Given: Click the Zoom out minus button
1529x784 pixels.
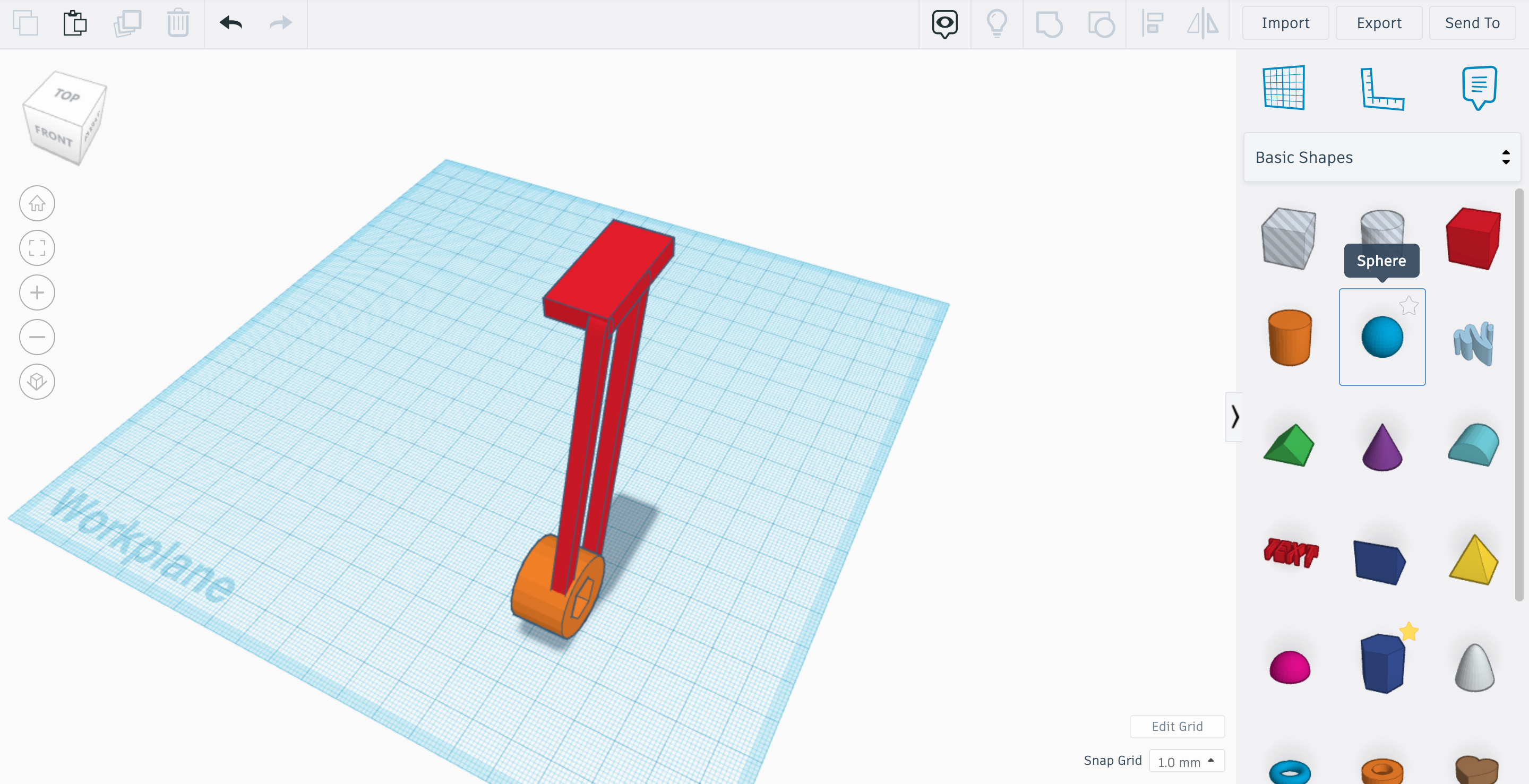Looking at the screenshot, I should [x=37, y=337].
